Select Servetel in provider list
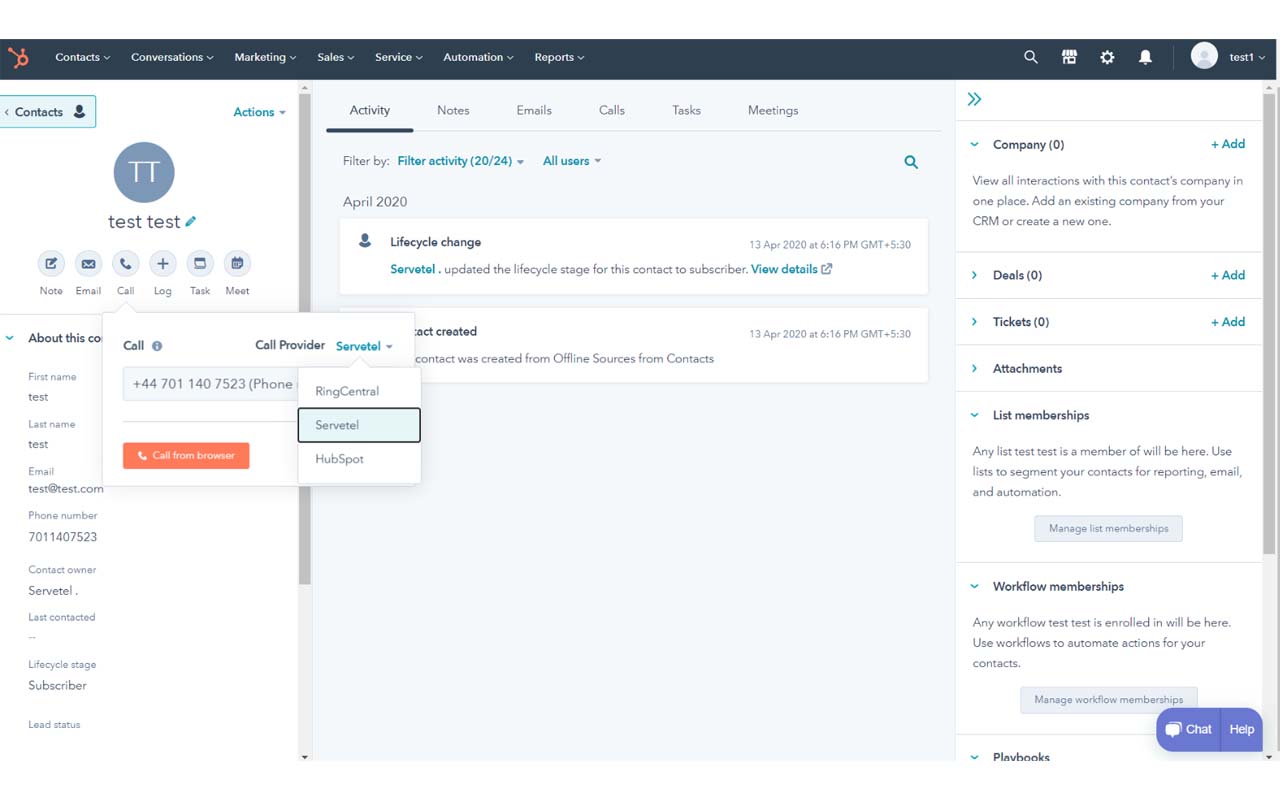 pos(359,425)
